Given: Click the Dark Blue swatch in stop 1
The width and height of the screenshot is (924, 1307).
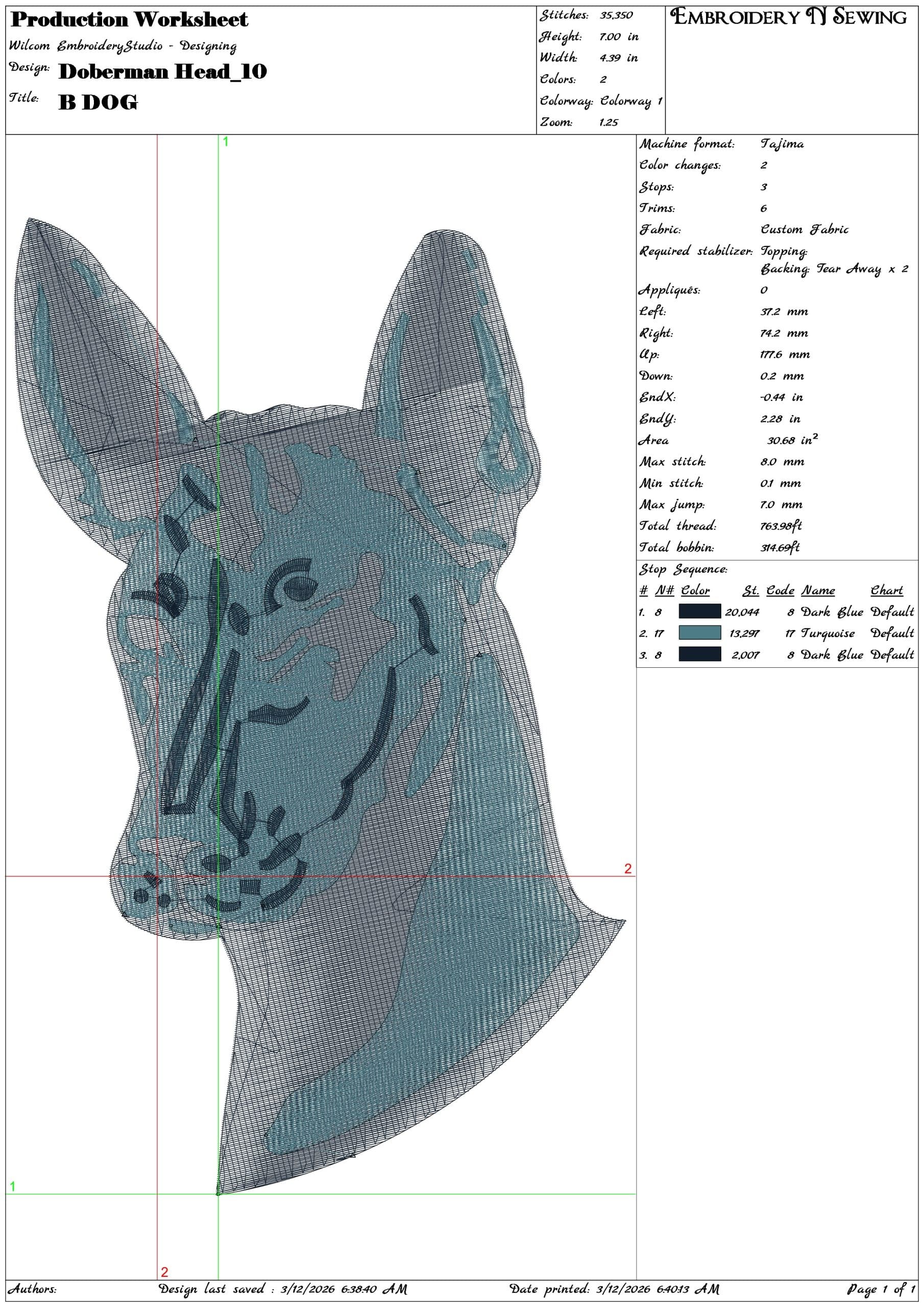Looking at the screenshot, I should click(700, 611).
